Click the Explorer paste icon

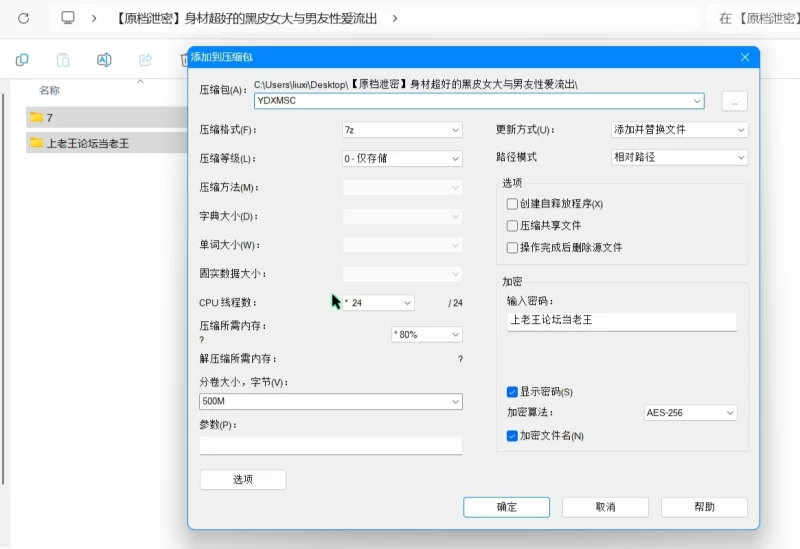(x=63, y=60)
